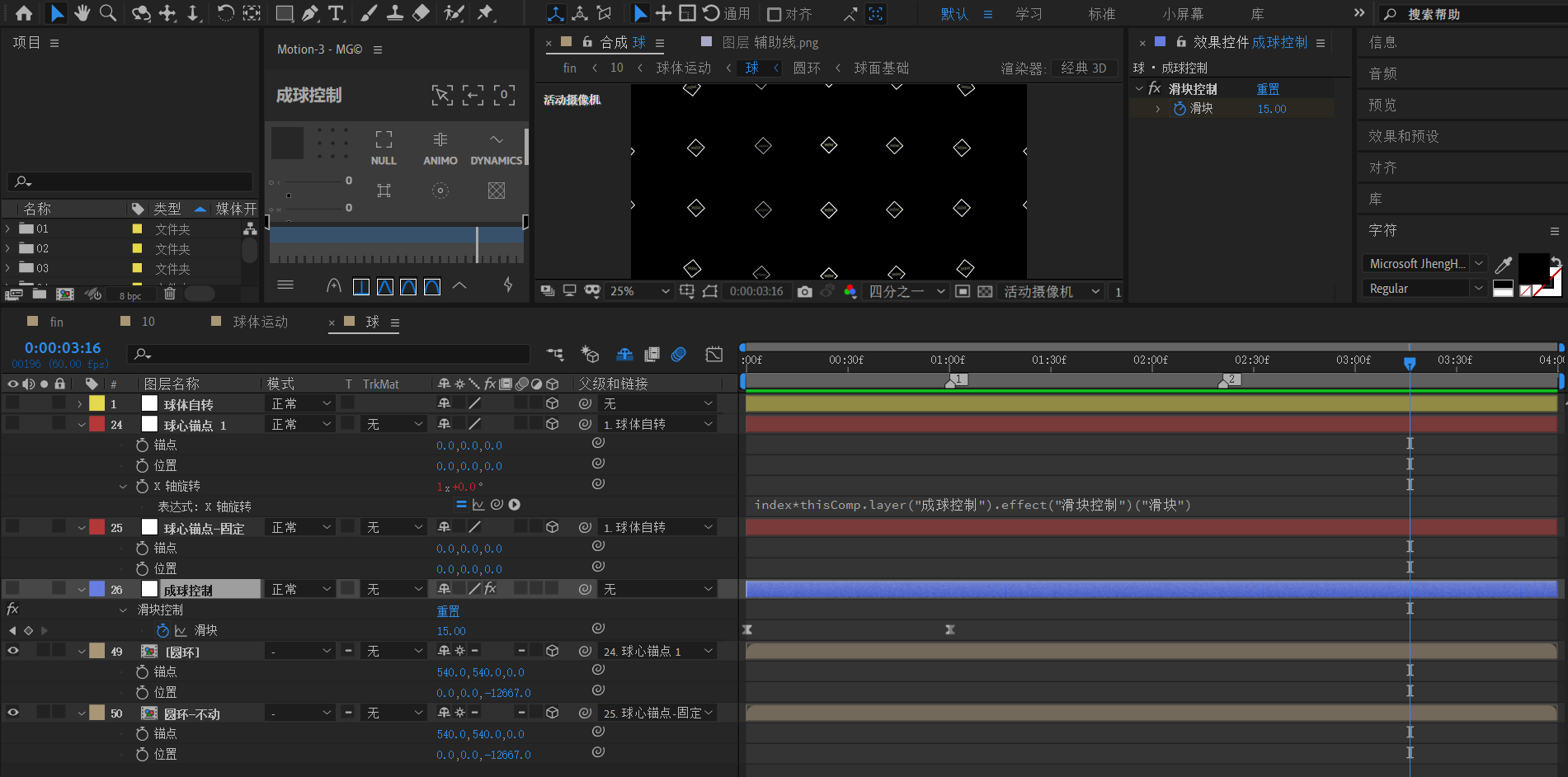Screen dimensions: 1568x777
Task: Click 球体运动 breadcrumb in viewer
Action: (684, 68)
